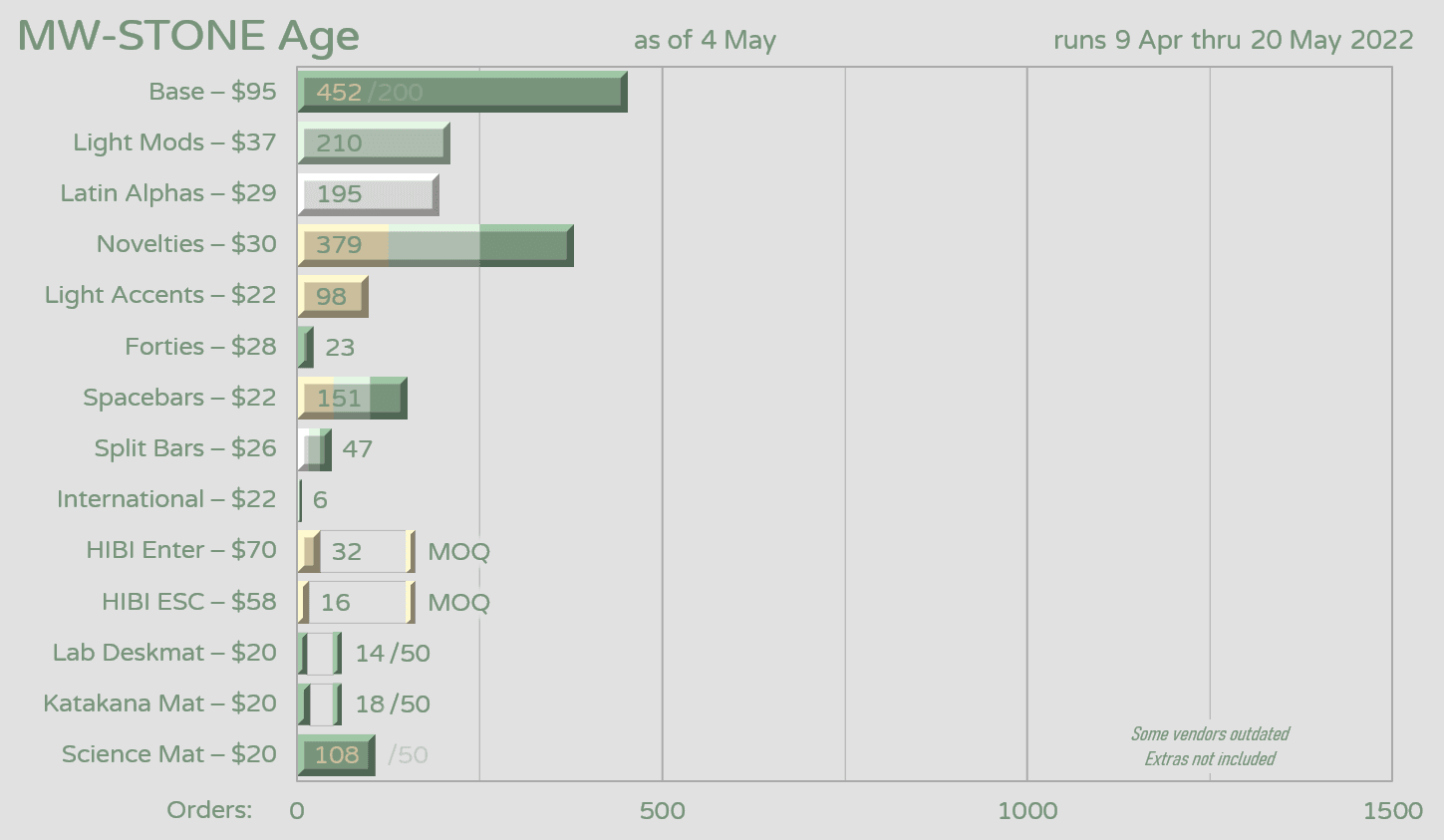Click the 'Lab Deskmat – $20' label

164,653
